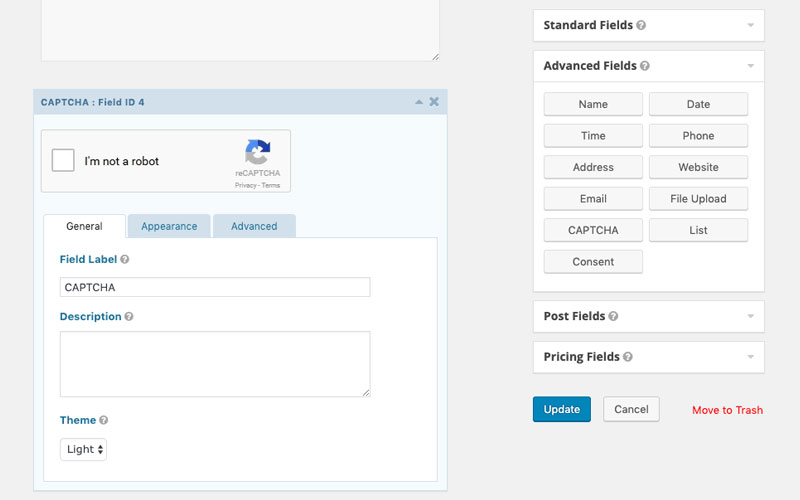800x500 pixels.
Task: Click the Move to Trash link
Action: point(727,410)
